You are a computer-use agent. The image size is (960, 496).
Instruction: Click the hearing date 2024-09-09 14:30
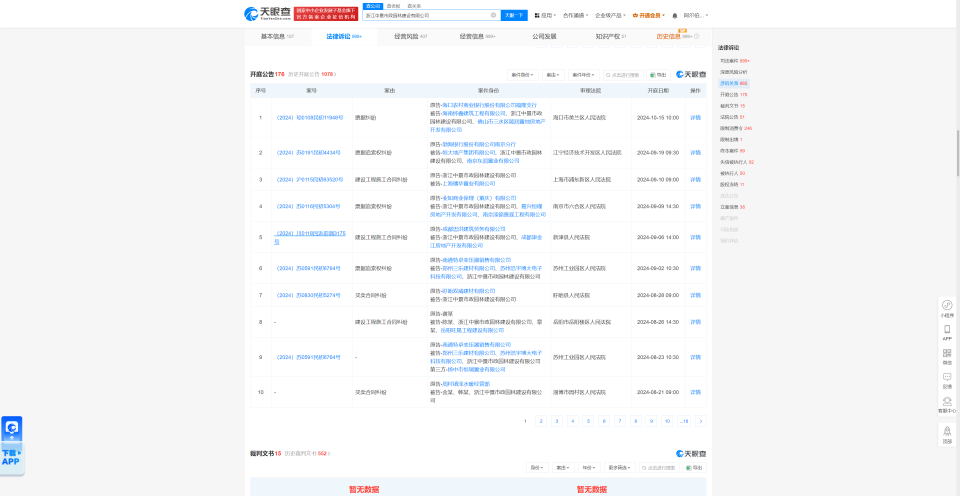point(658,206)
